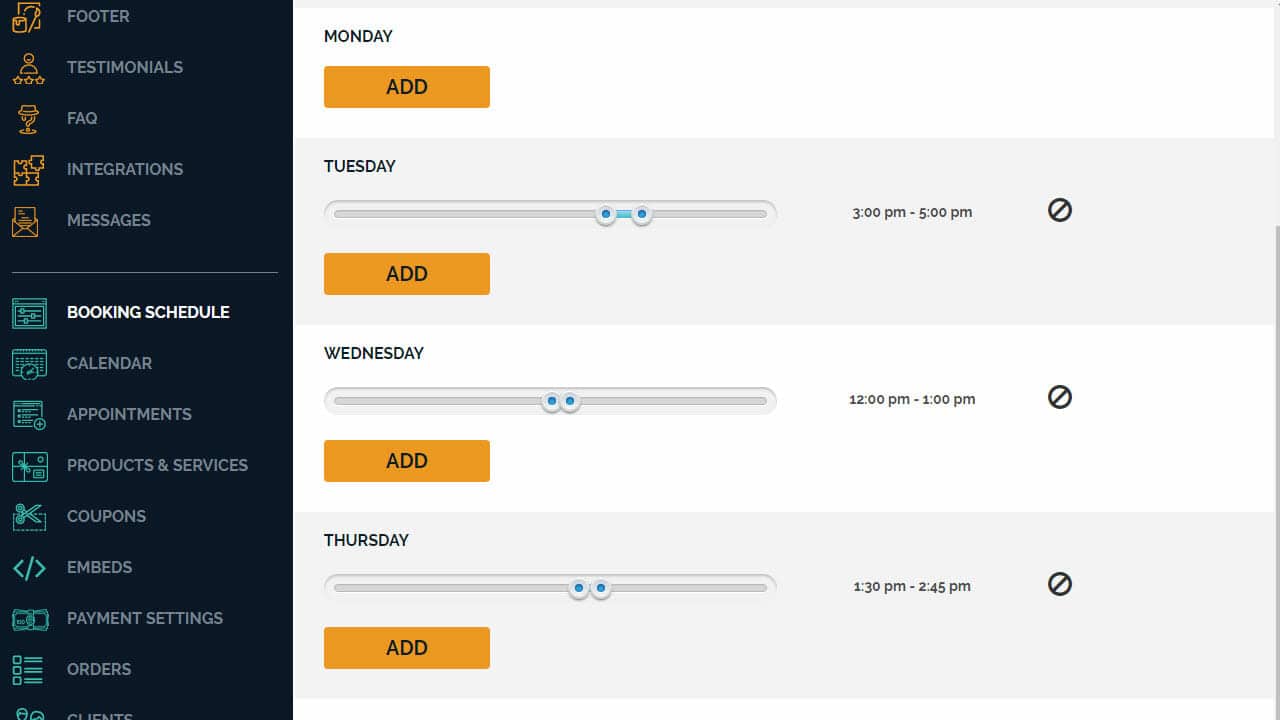Open Appointments using its list icon
The width and height of the screenshot is (1280, 720).
29,414
